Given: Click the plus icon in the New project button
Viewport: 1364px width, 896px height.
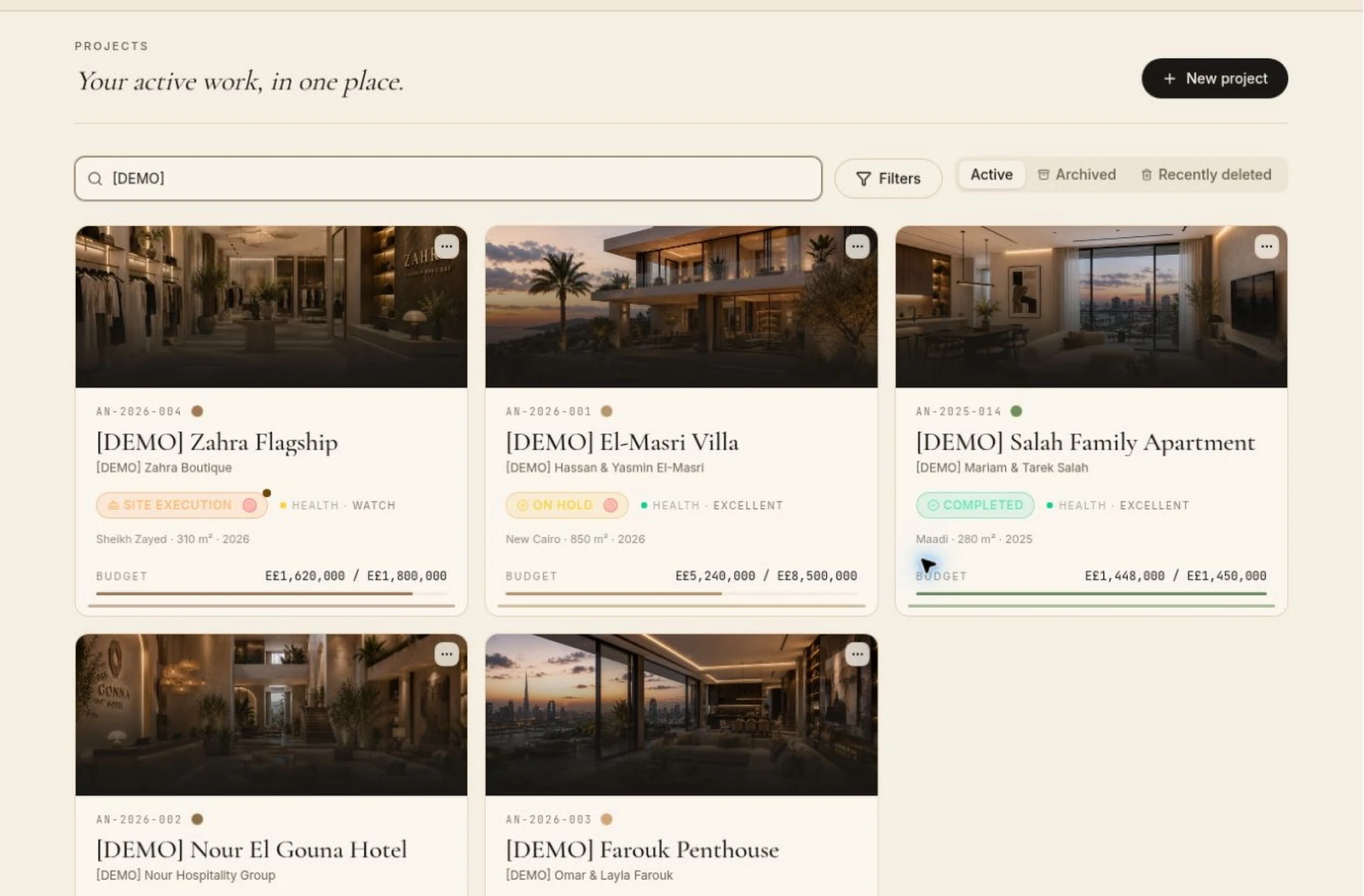Looking at the screenshot, I should tap(1170, 78).
